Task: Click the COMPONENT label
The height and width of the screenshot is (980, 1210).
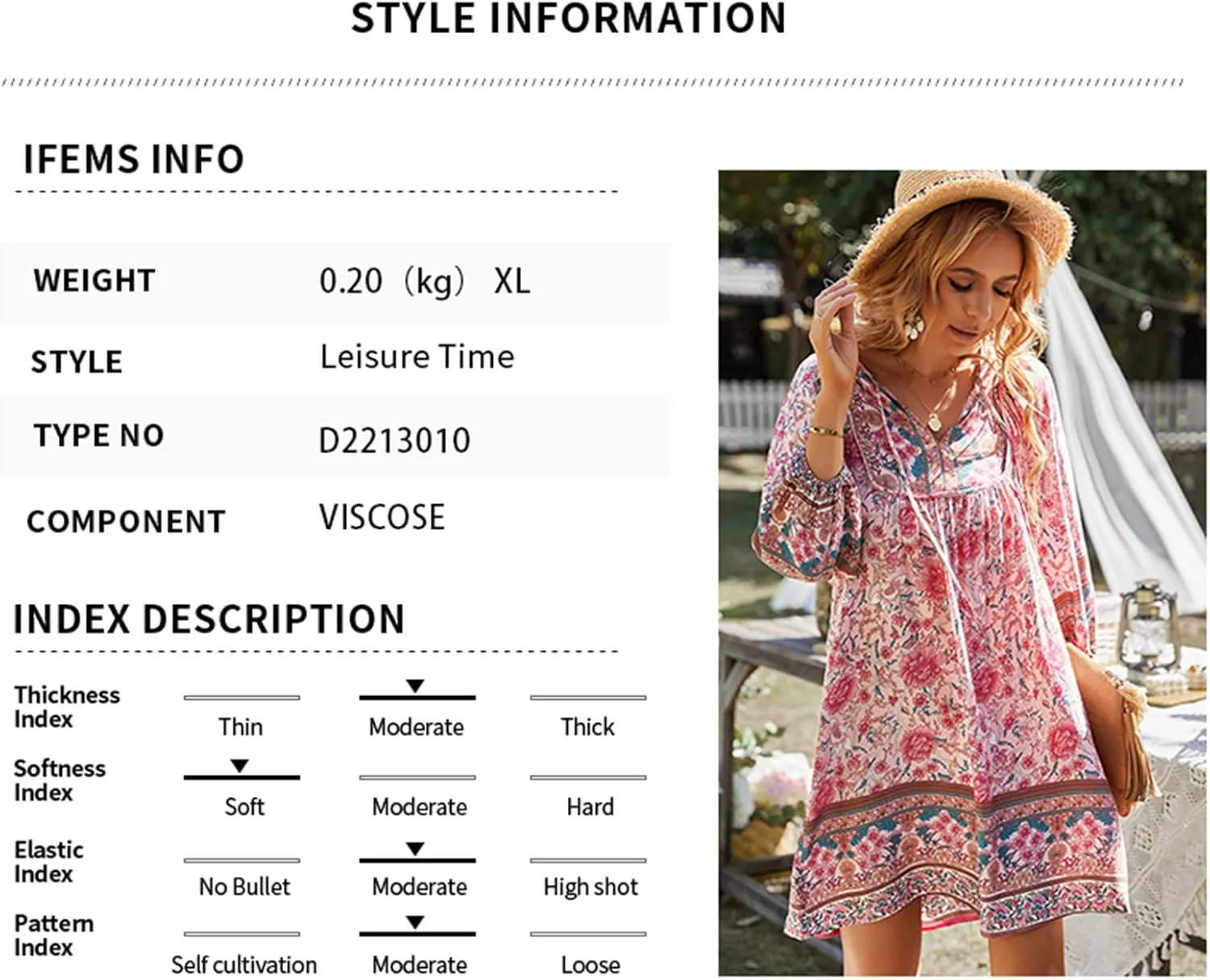Action: coord(126,522)
